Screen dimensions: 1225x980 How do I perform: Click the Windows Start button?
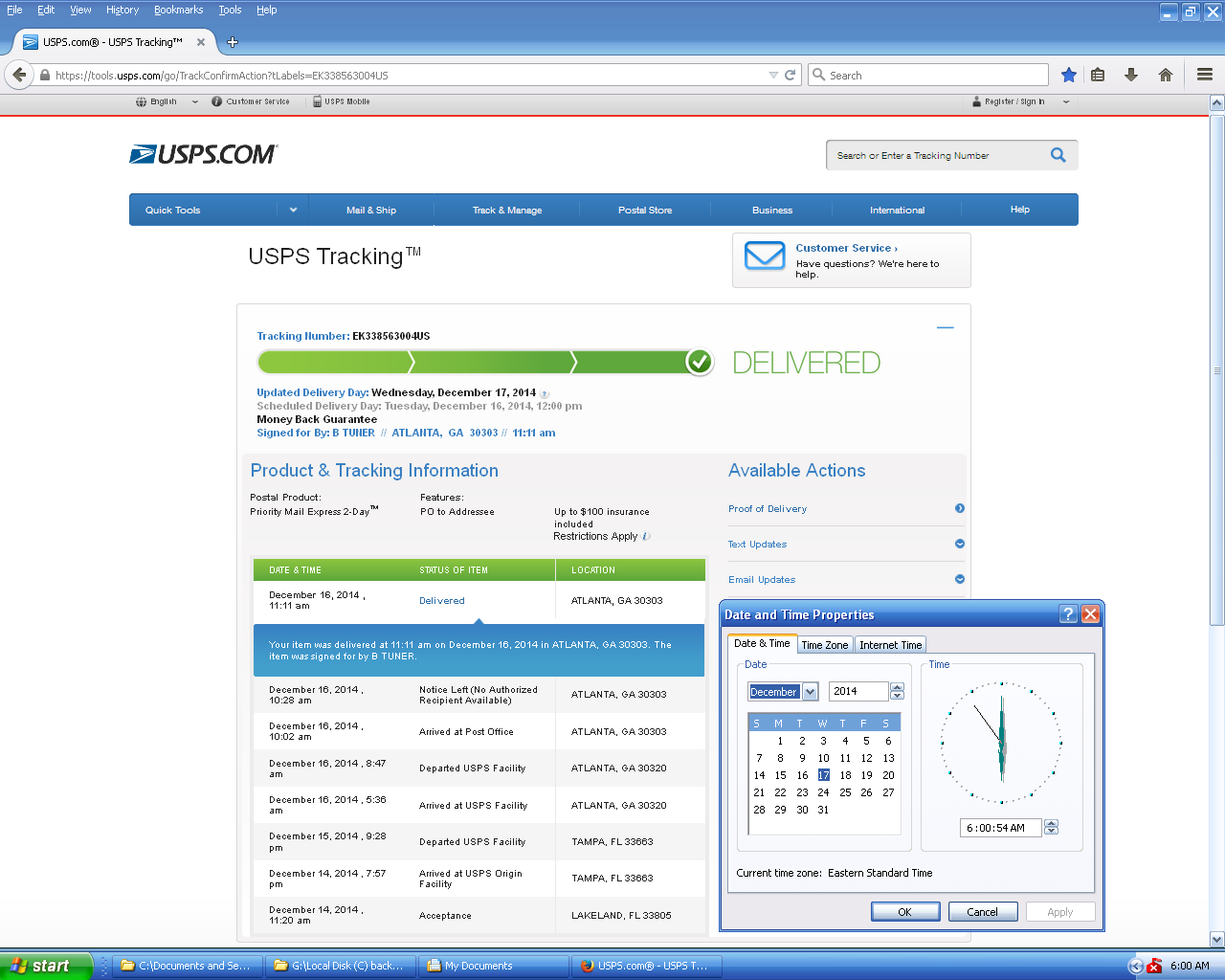[46, 966]
